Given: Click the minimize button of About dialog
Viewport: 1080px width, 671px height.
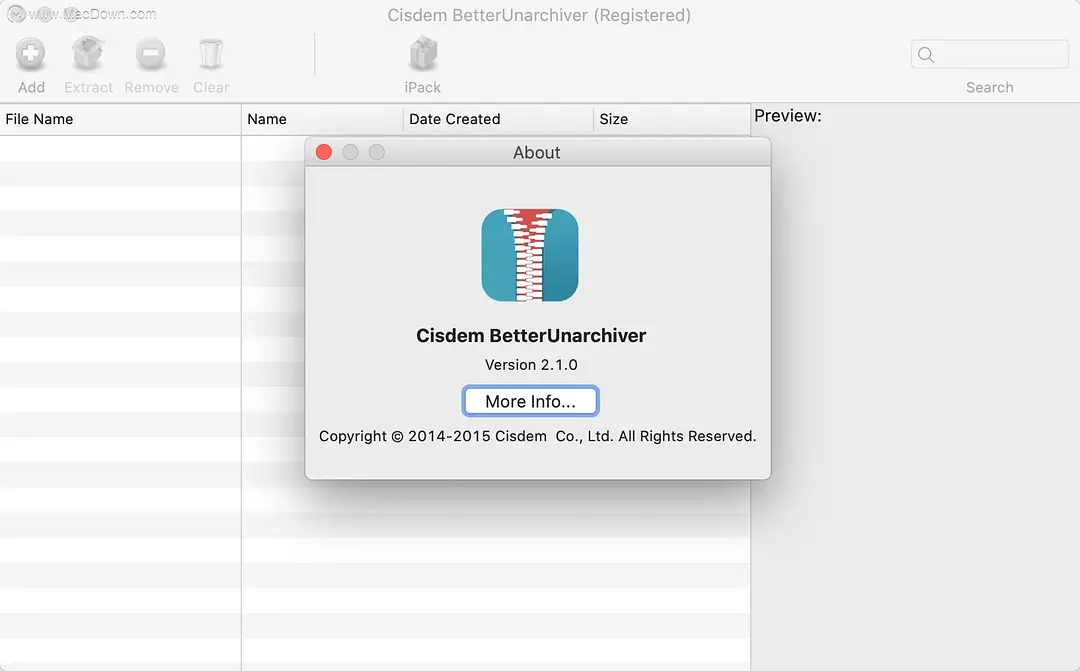Looking at the screenshot, I should [x=350, y=152].
